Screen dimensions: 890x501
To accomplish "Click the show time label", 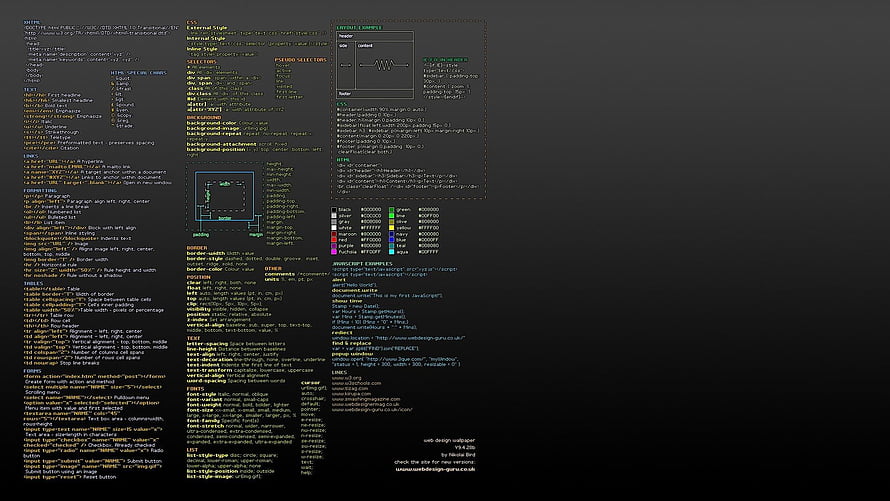I will coord(347,301).
